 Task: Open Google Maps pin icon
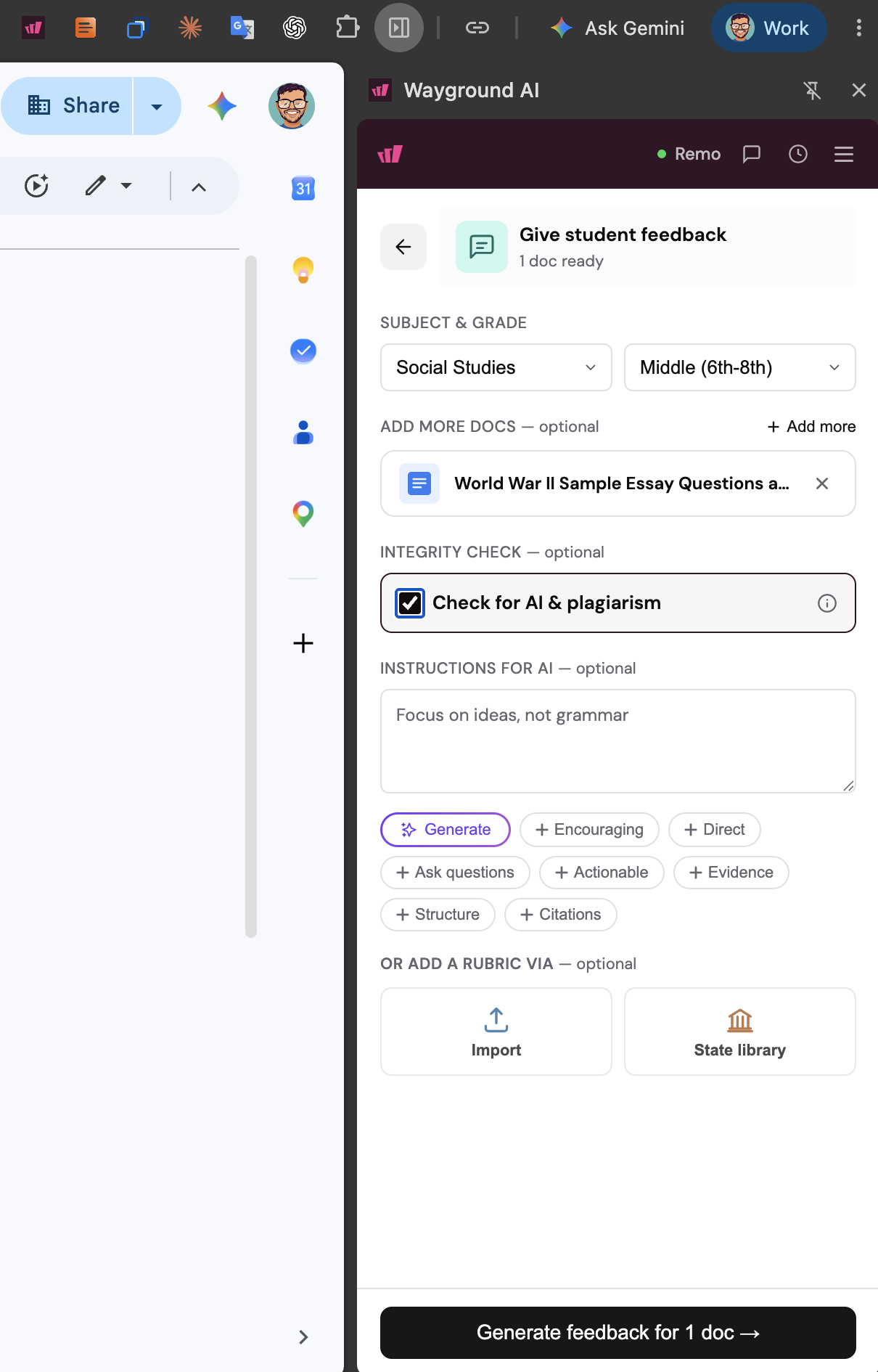[x=303, y=514]
